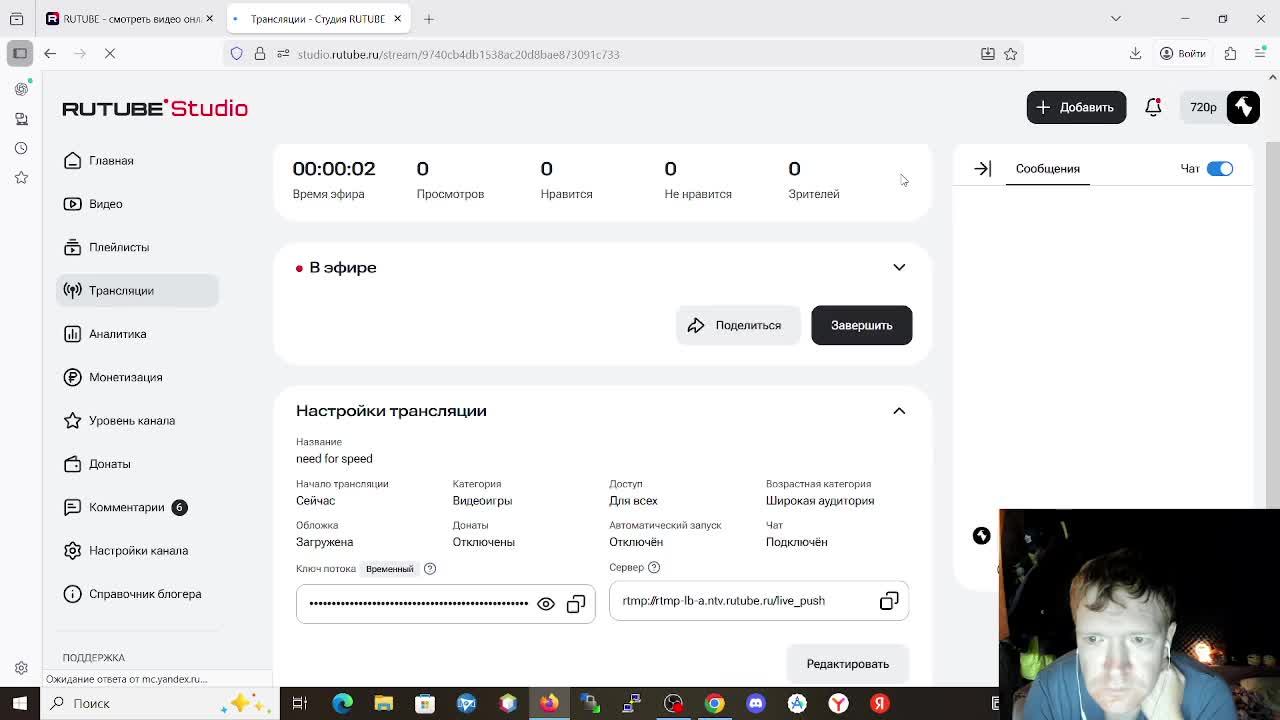Stop page loading
The image size is (1280, 720).
[110, 54]
